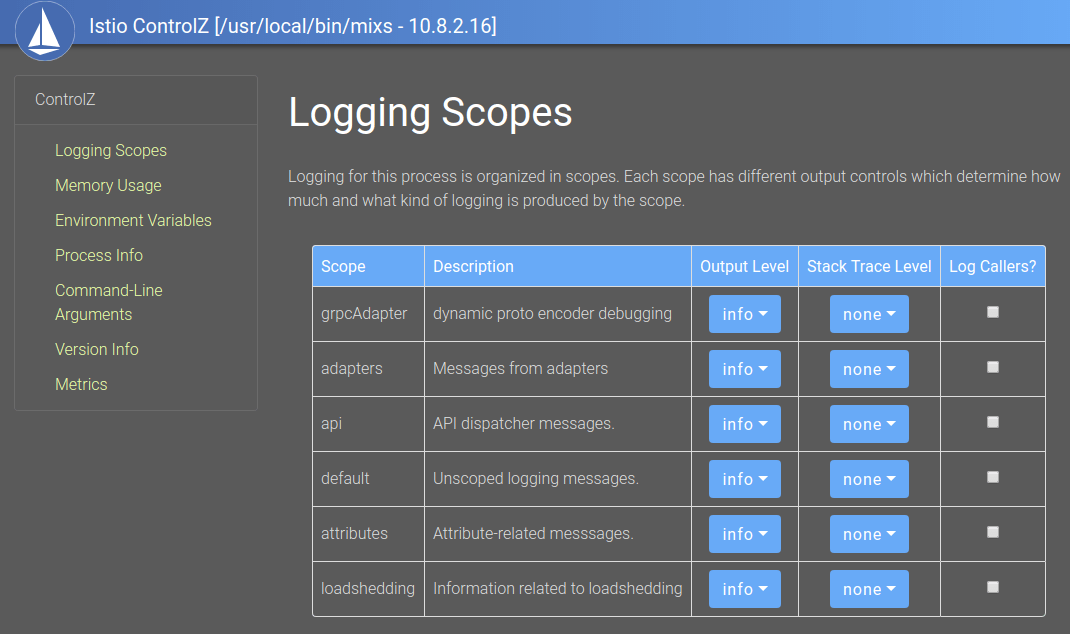Navigate to Process Info

[x=99, y=255]
